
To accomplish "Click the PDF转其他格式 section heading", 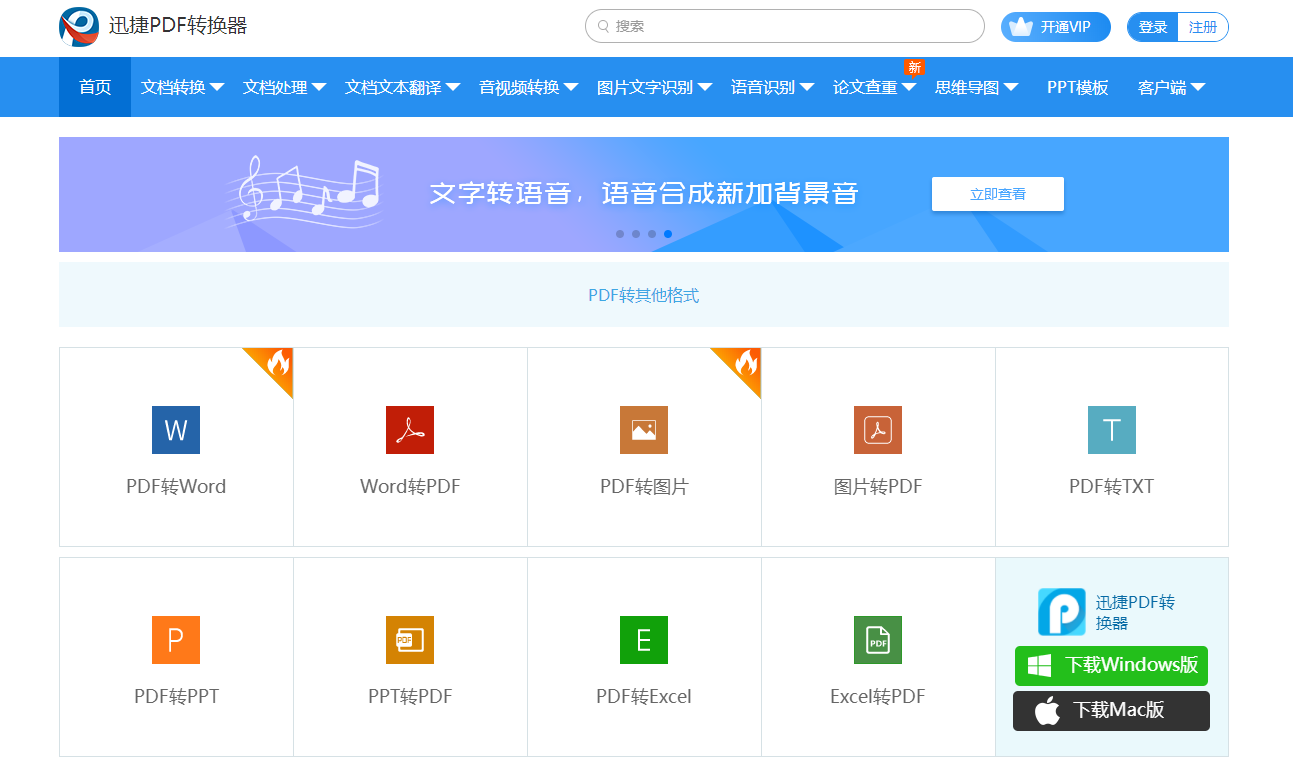I will (644, 295).
